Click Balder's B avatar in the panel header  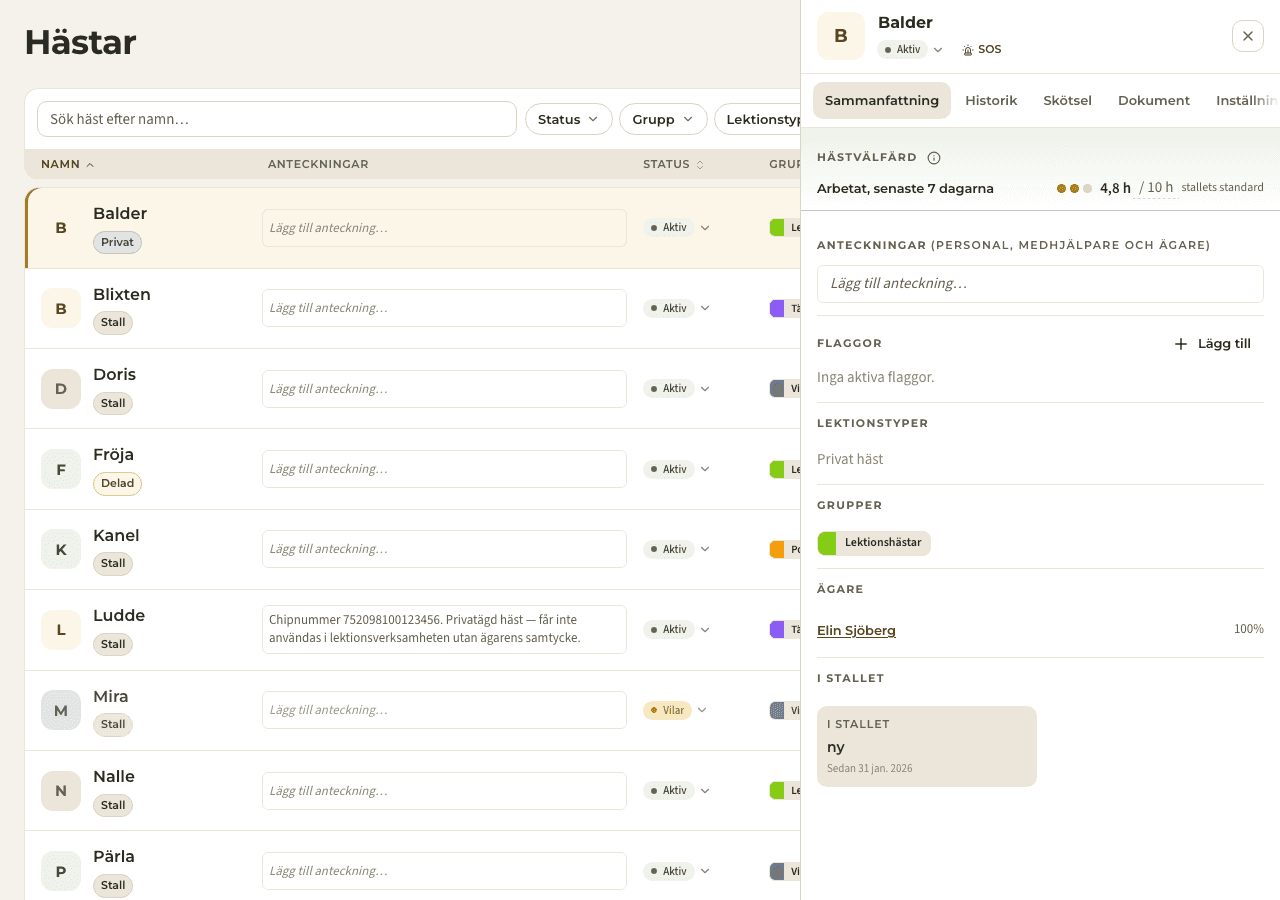(841, 36)
